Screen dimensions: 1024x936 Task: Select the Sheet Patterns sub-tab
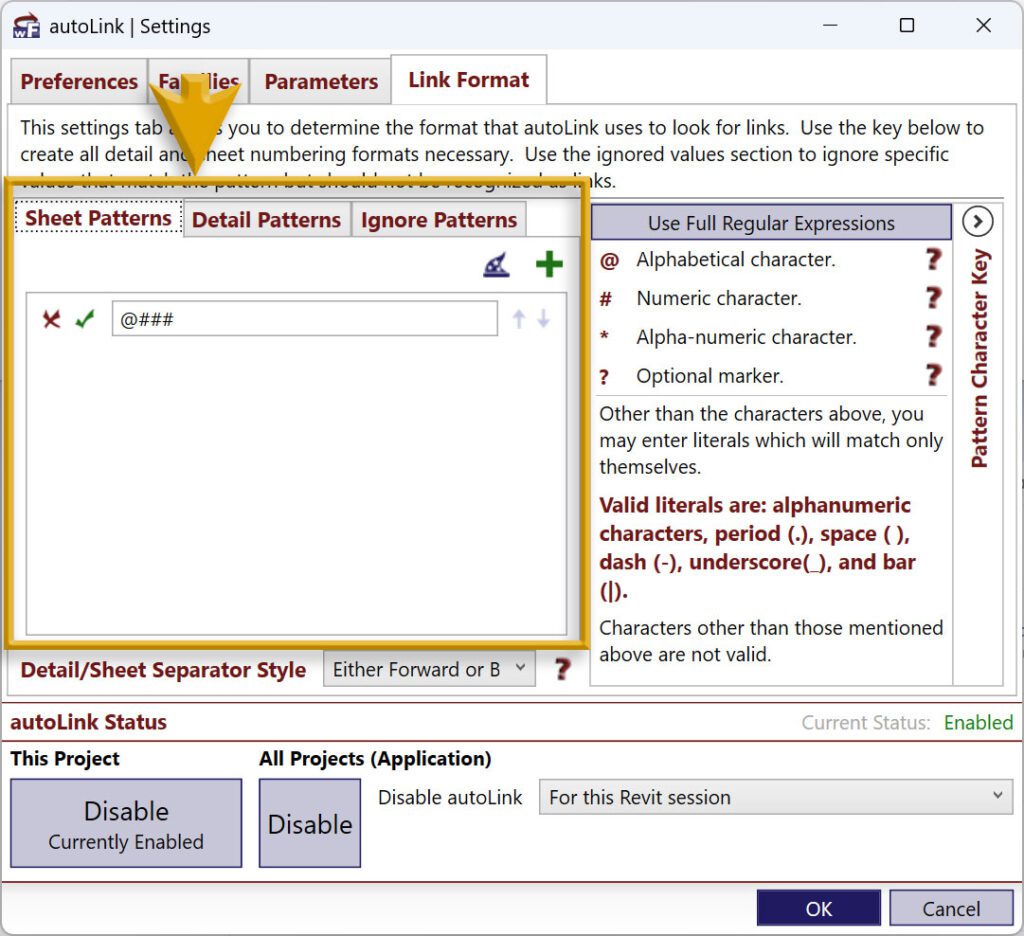pyautogui.click(x=99, y=218)
